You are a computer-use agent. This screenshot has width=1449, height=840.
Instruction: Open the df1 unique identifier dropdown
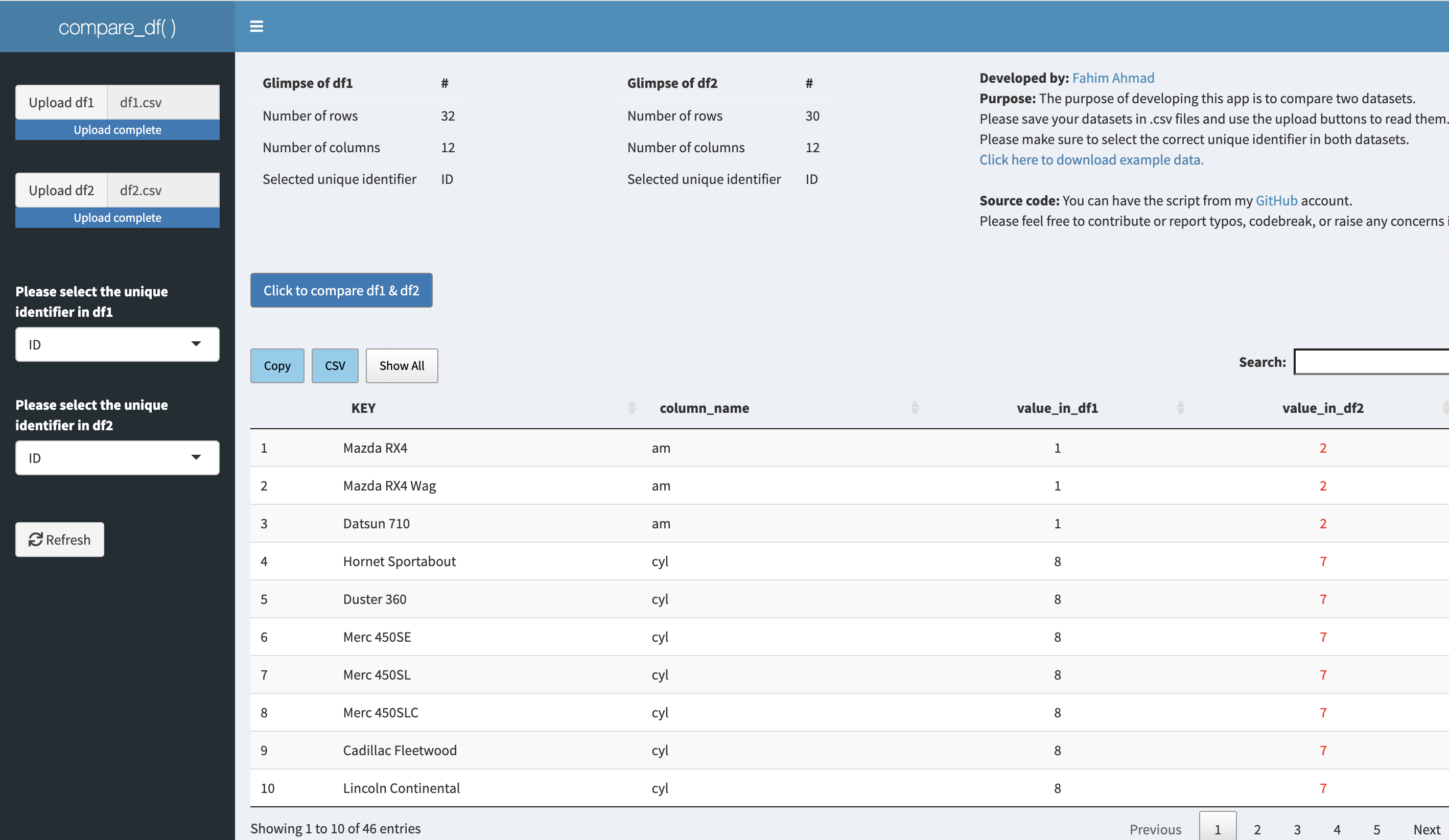coord(118,344)
